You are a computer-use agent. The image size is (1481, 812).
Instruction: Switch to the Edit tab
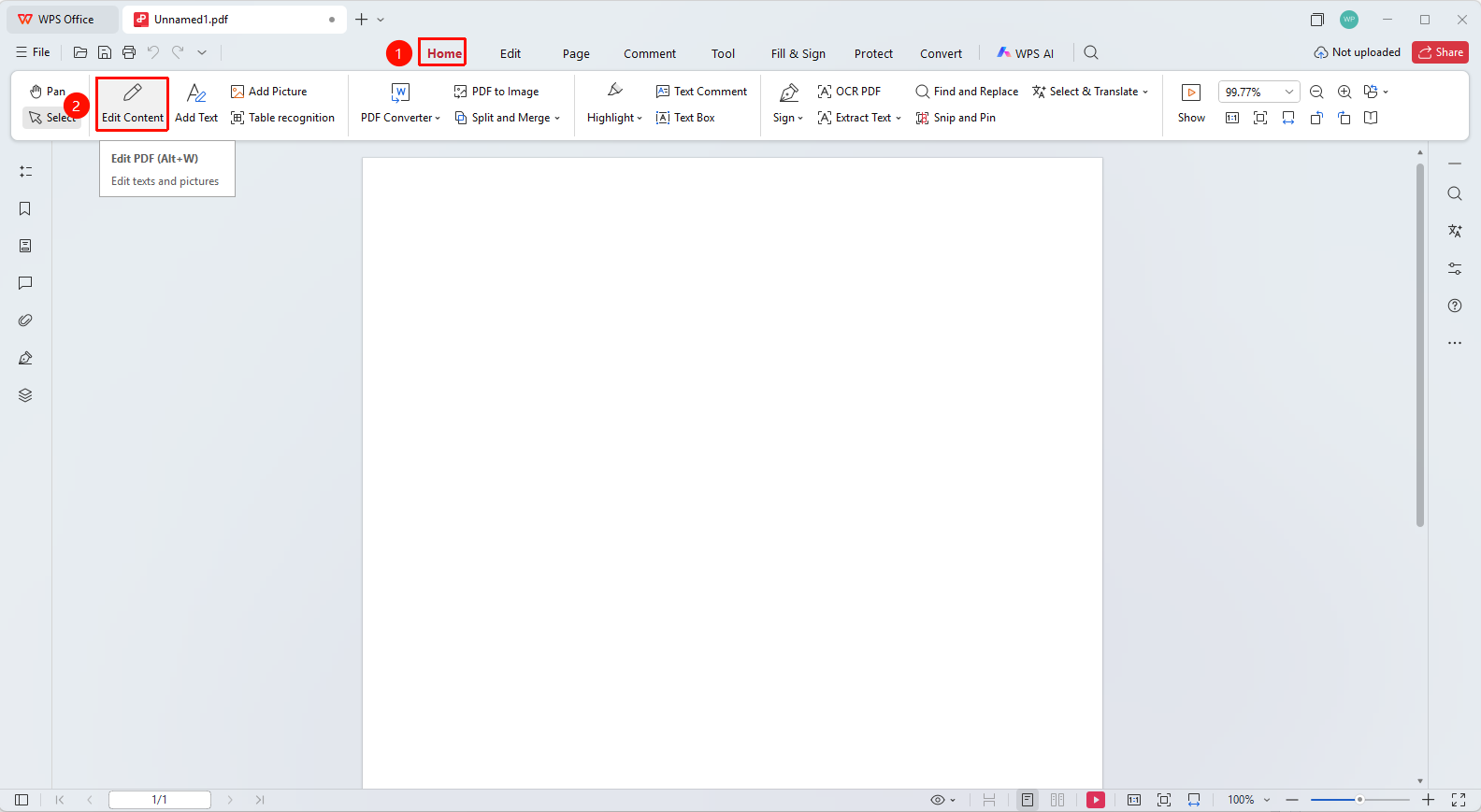point(510,53)
